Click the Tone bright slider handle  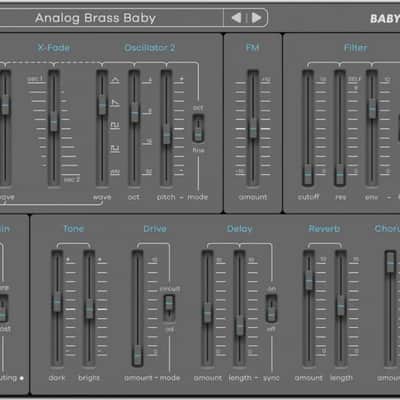[89, 309]
